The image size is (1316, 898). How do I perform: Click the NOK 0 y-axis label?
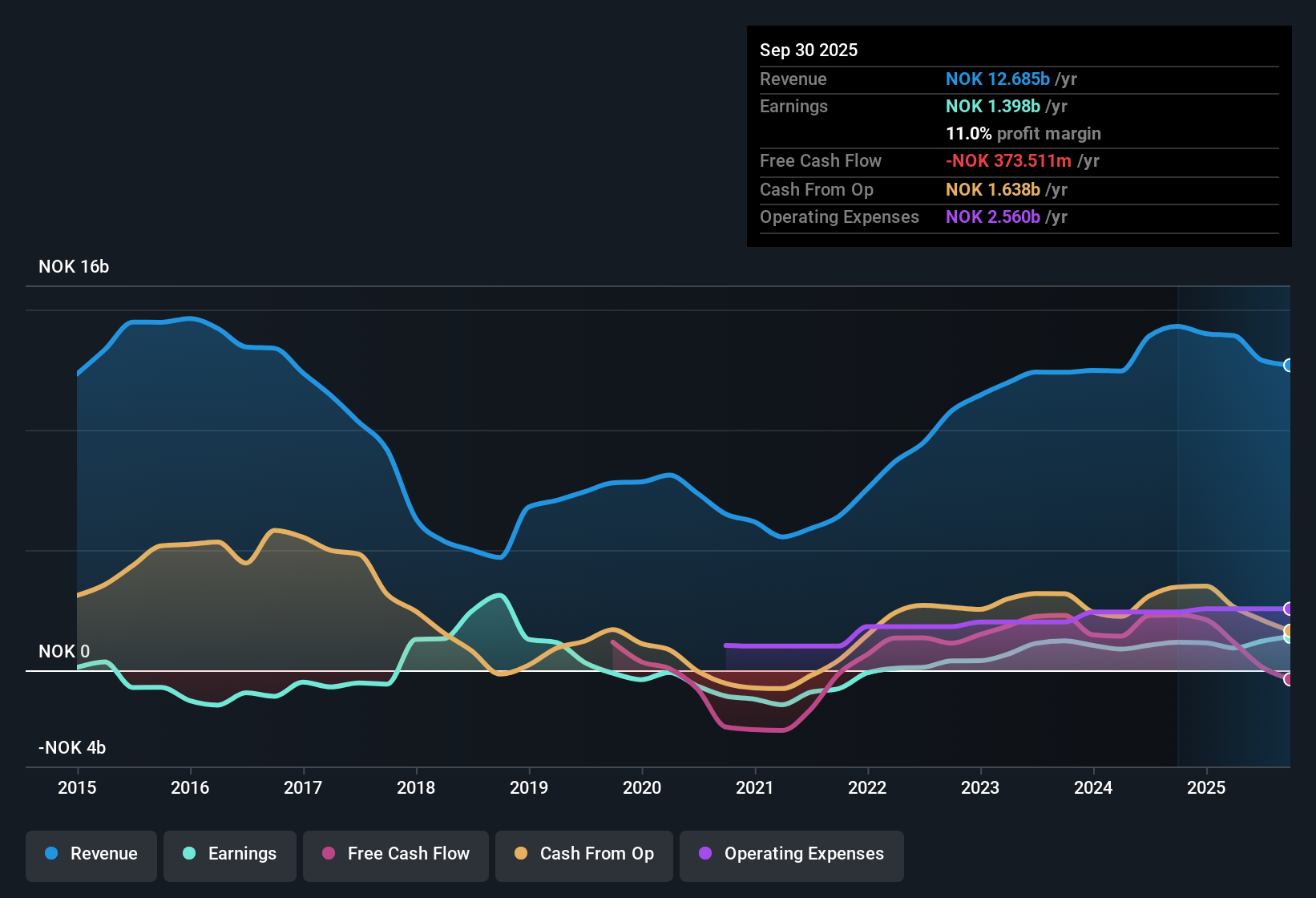pos(64,651)
